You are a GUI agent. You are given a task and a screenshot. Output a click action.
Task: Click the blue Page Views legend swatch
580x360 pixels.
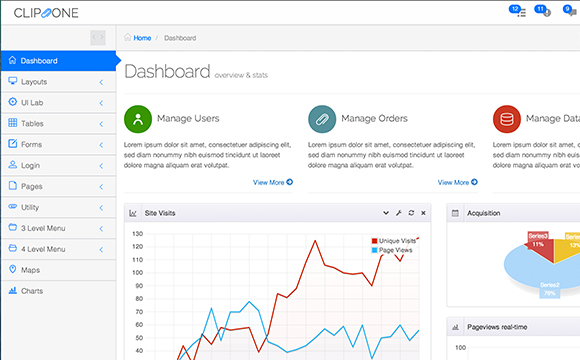point(374,250)
